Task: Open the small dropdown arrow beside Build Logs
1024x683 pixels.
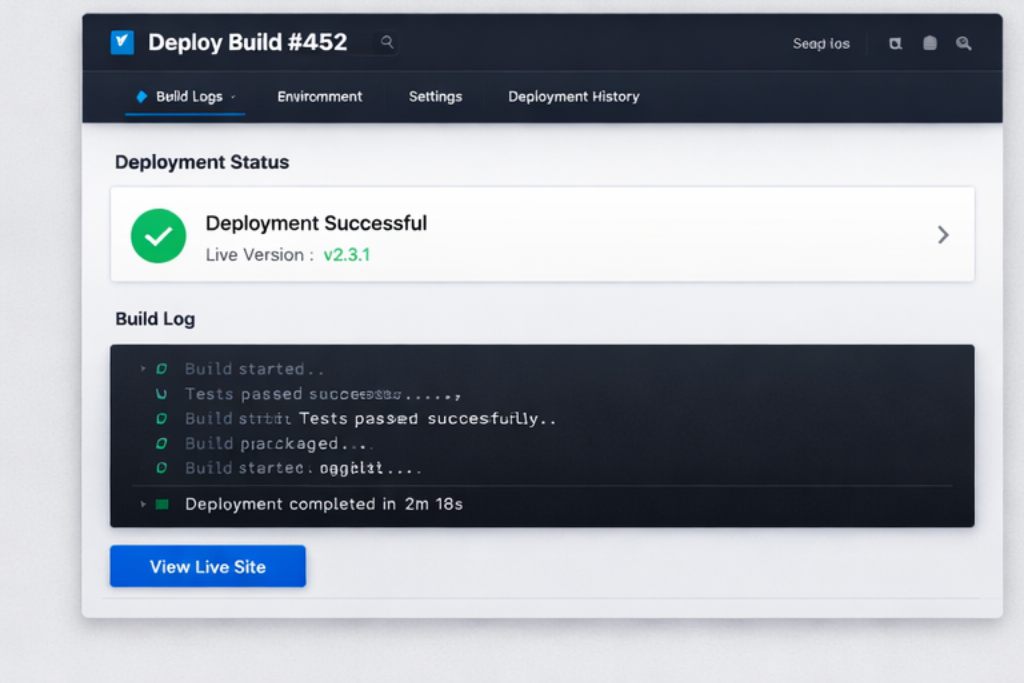Action: [x=233, y=97]
